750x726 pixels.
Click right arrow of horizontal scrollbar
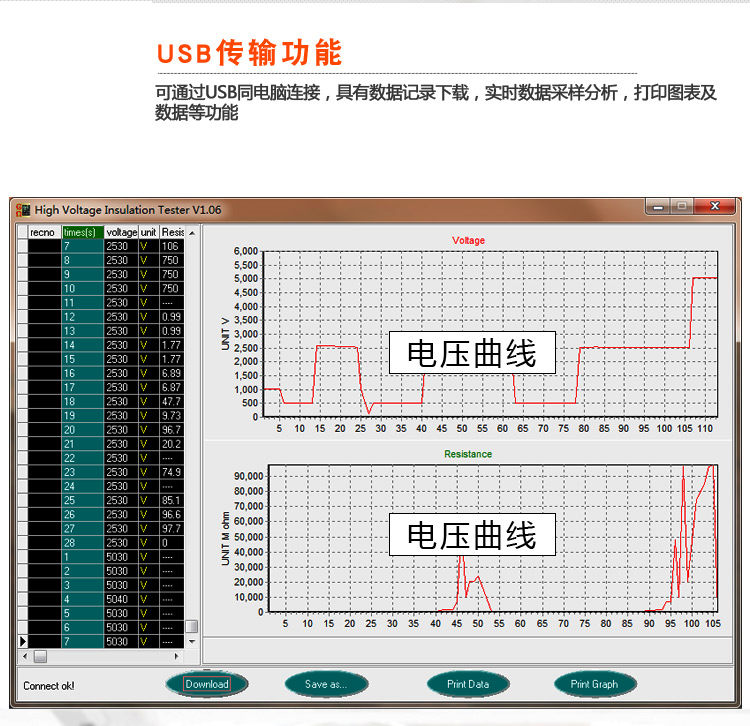point(178,656)
